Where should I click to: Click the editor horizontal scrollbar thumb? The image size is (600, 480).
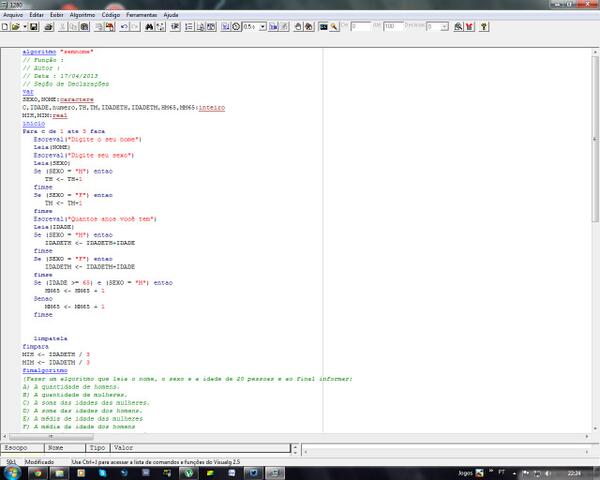coord(51,437)
